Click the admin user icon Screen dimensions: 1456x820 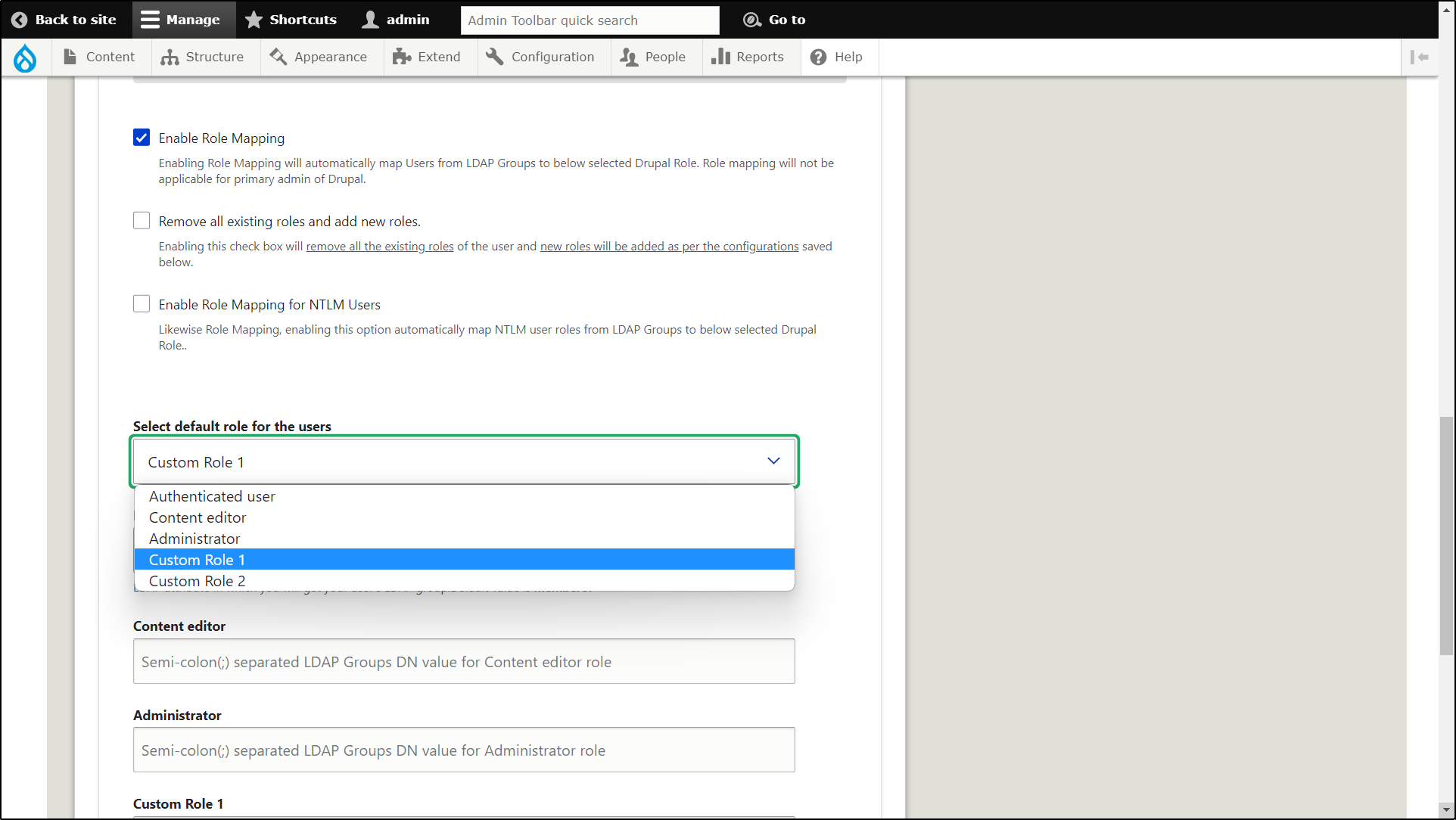click(370, 20)
